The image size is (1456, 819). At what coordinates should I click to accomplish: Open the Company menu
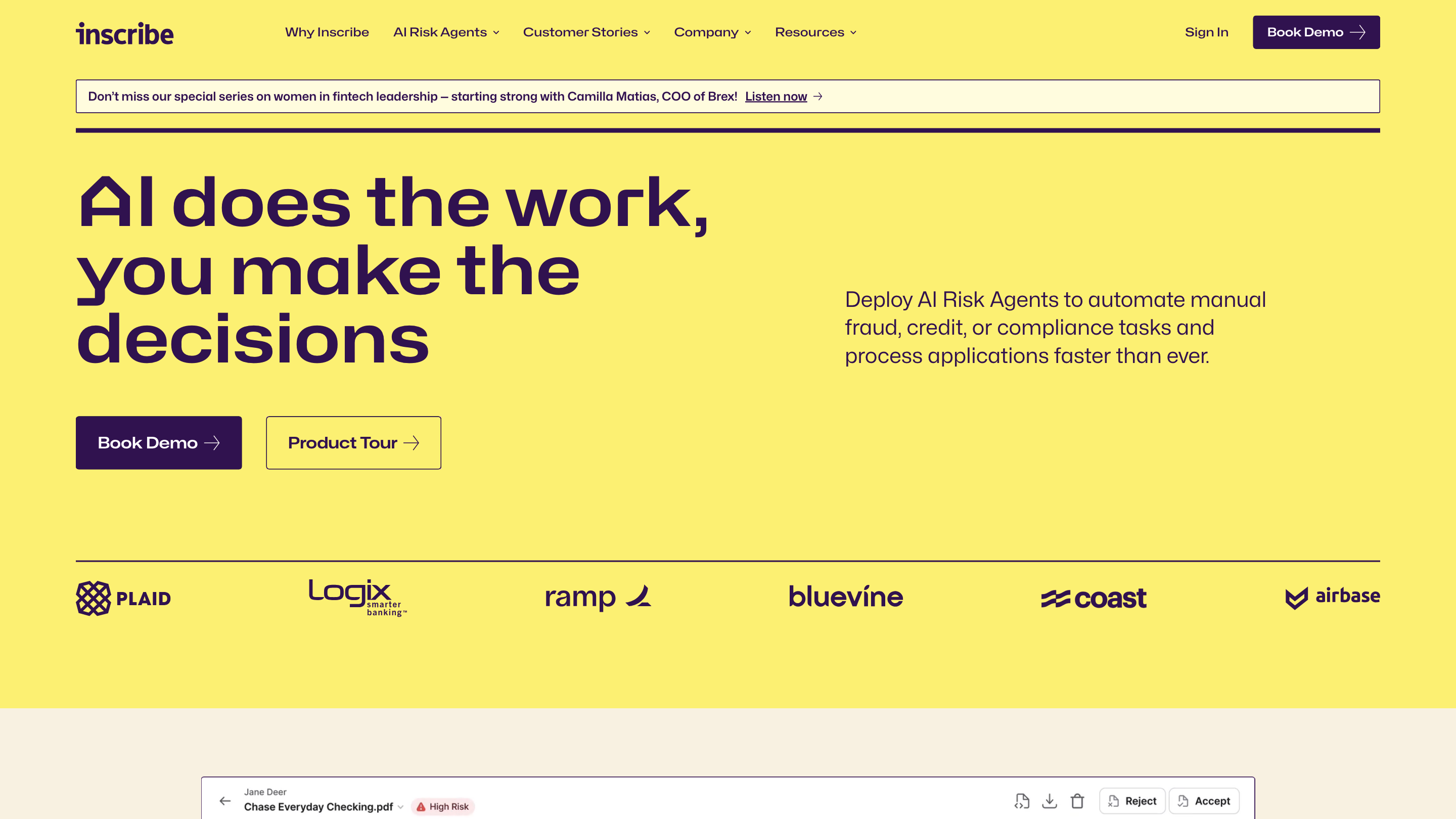point(712,32)
